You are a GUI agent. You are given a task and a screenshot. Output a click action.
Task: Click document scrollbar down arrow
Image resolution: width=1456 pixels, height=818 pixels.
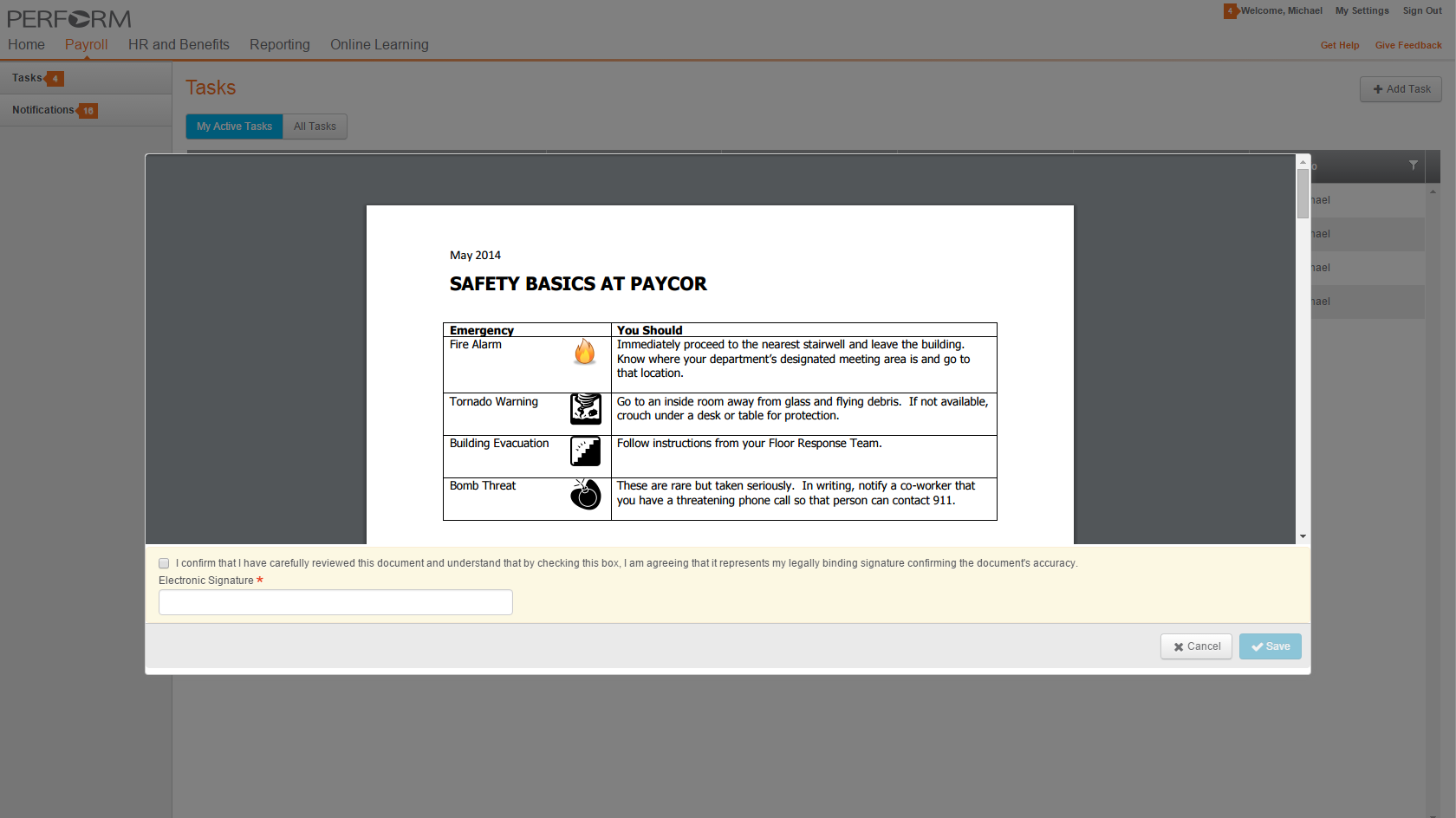pyautogui.click(x=1303, y=537)
